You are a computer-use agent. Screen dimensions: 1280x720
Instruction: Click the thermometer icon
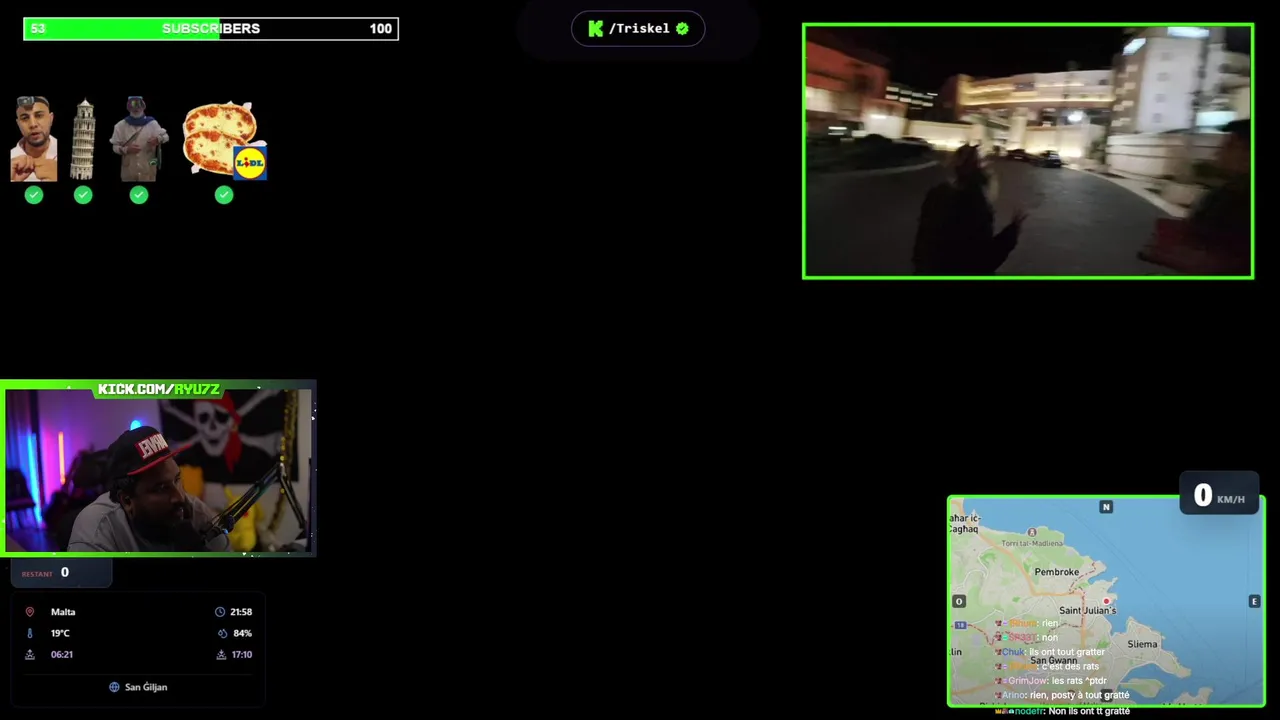click(x=29, y=633)
